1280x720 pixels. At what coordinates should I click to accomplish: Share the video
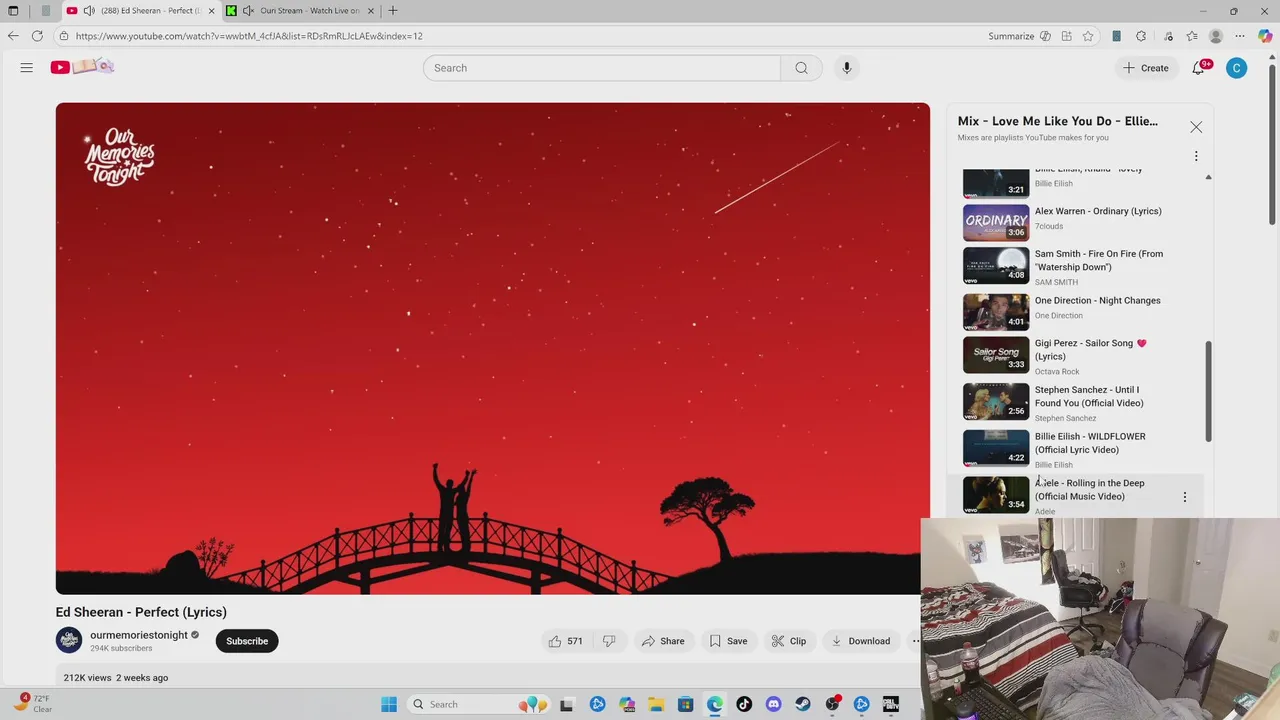663,641
